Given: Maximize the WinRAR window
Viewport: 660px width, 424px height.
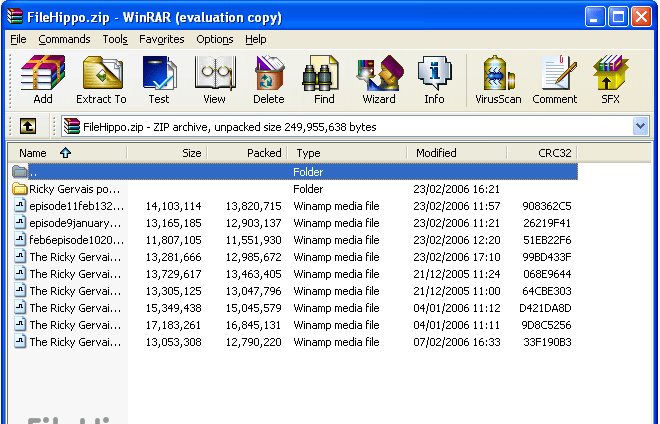Looking at the screenshot, I should pos(618,17).
